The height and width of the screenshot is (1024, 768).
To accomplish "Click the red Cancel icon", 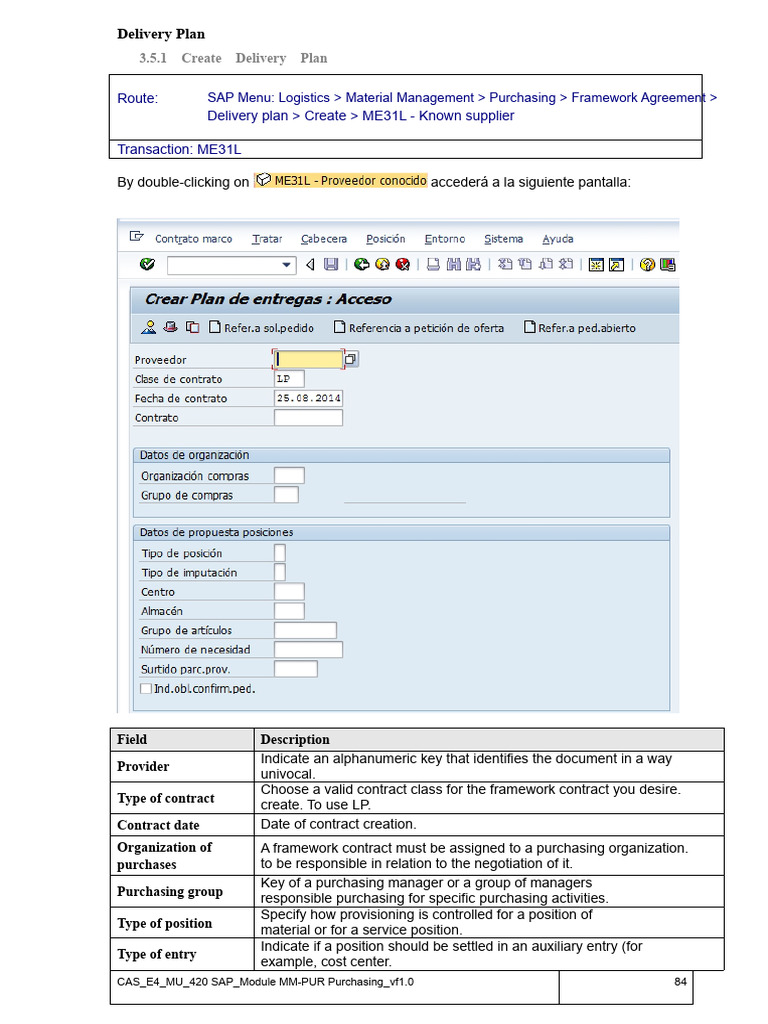I will (x=403, y=264).
